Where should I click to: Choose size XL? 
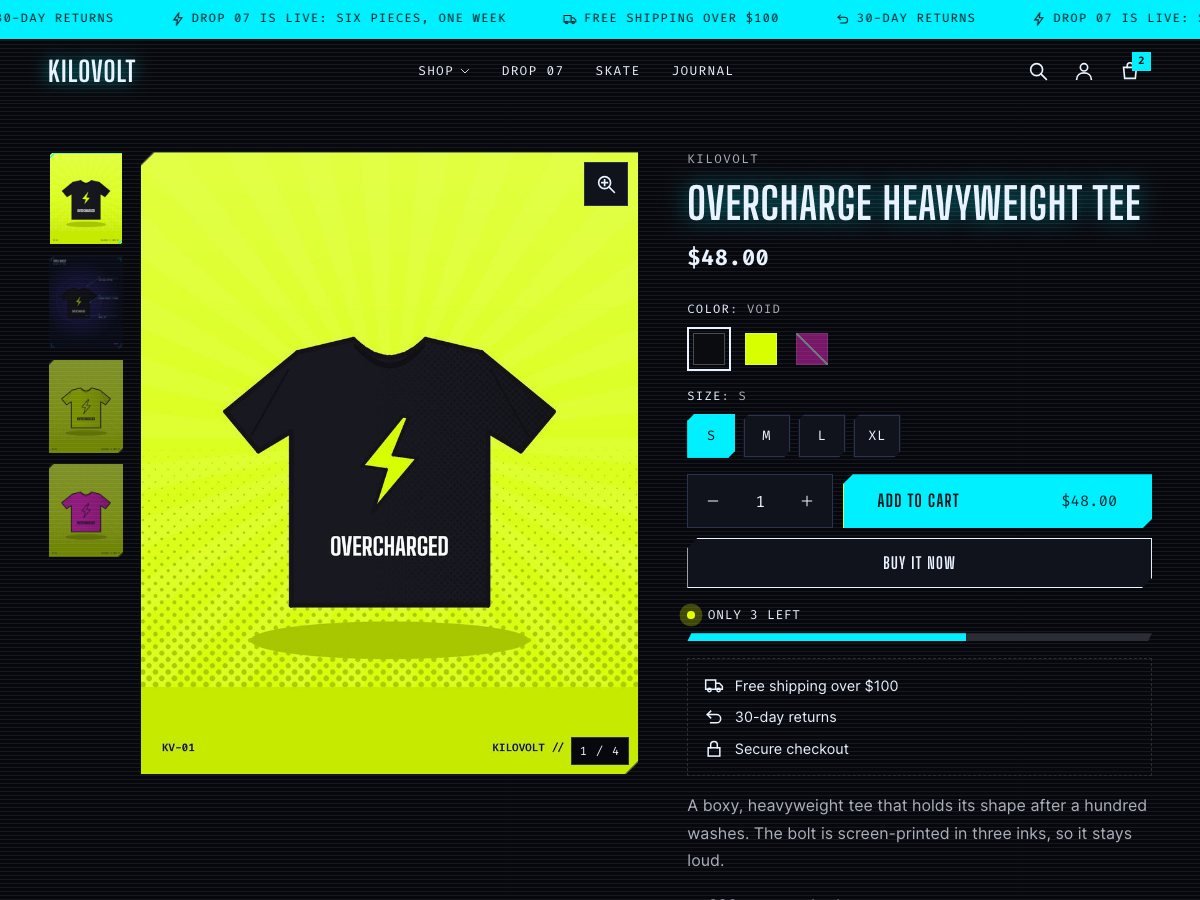[x=877, y=436]
